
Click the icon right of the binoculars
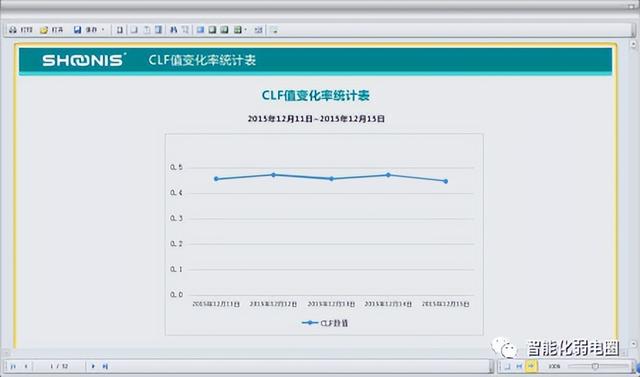(x=185, y=30)
